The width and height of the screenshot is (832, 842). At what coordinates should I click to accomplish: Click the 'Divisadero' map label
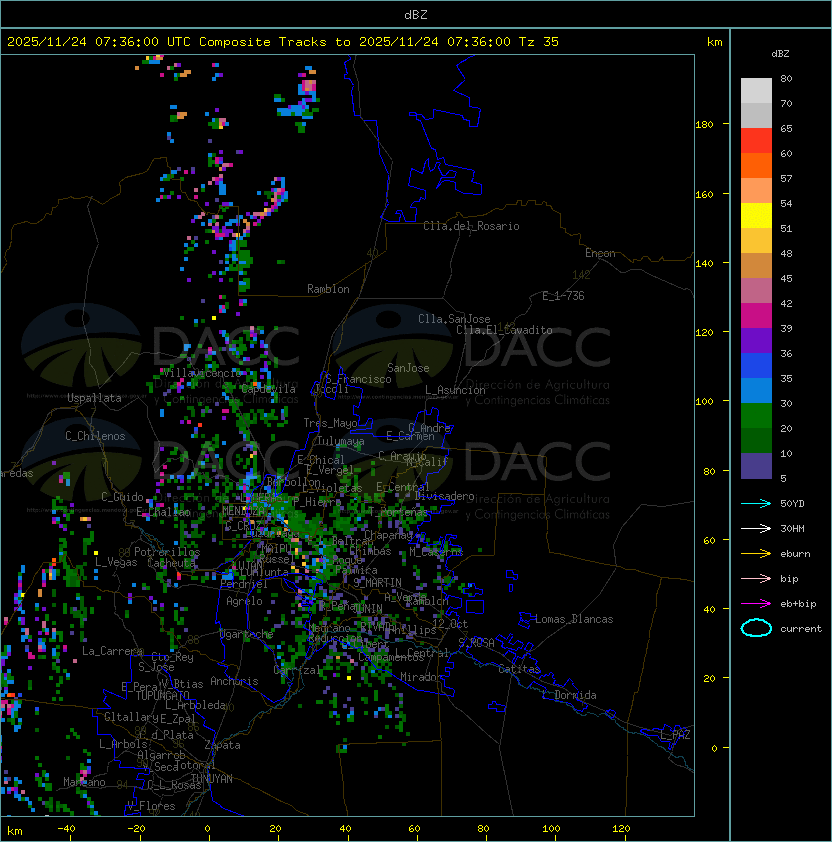point(444,496)
